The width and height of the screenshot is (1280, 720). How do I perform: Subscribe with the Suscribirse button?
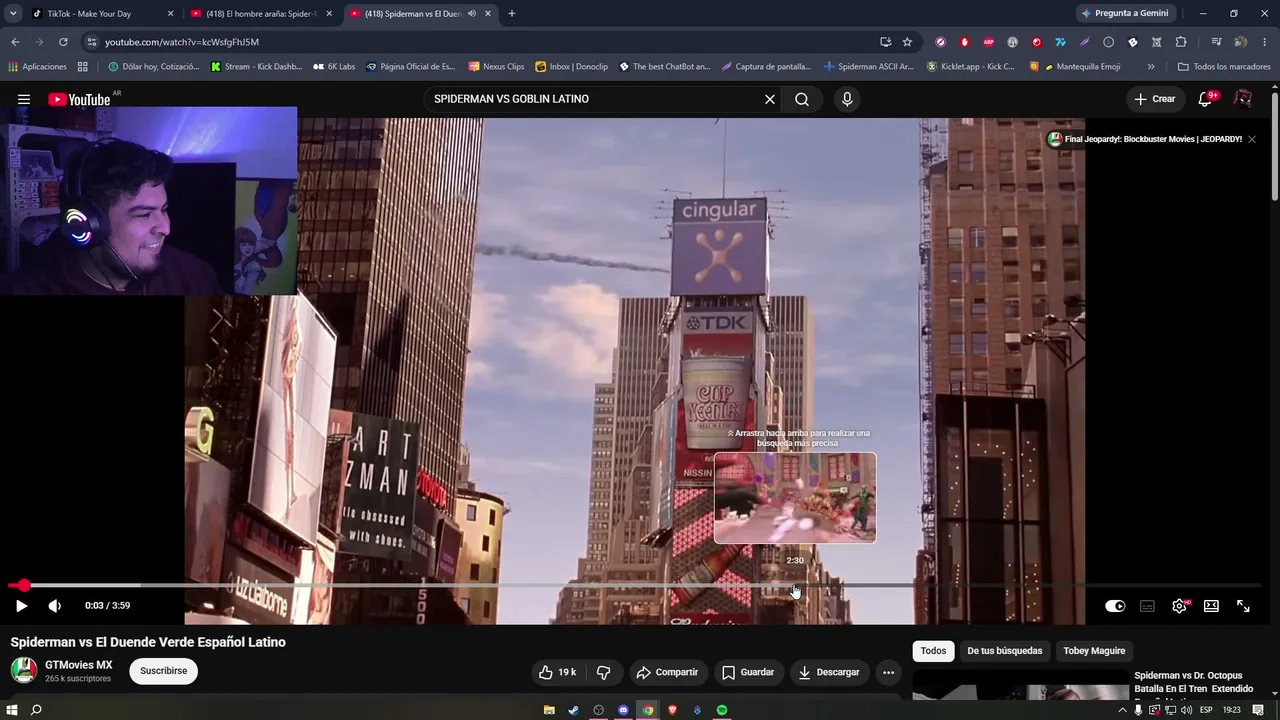tap(164, 671)
